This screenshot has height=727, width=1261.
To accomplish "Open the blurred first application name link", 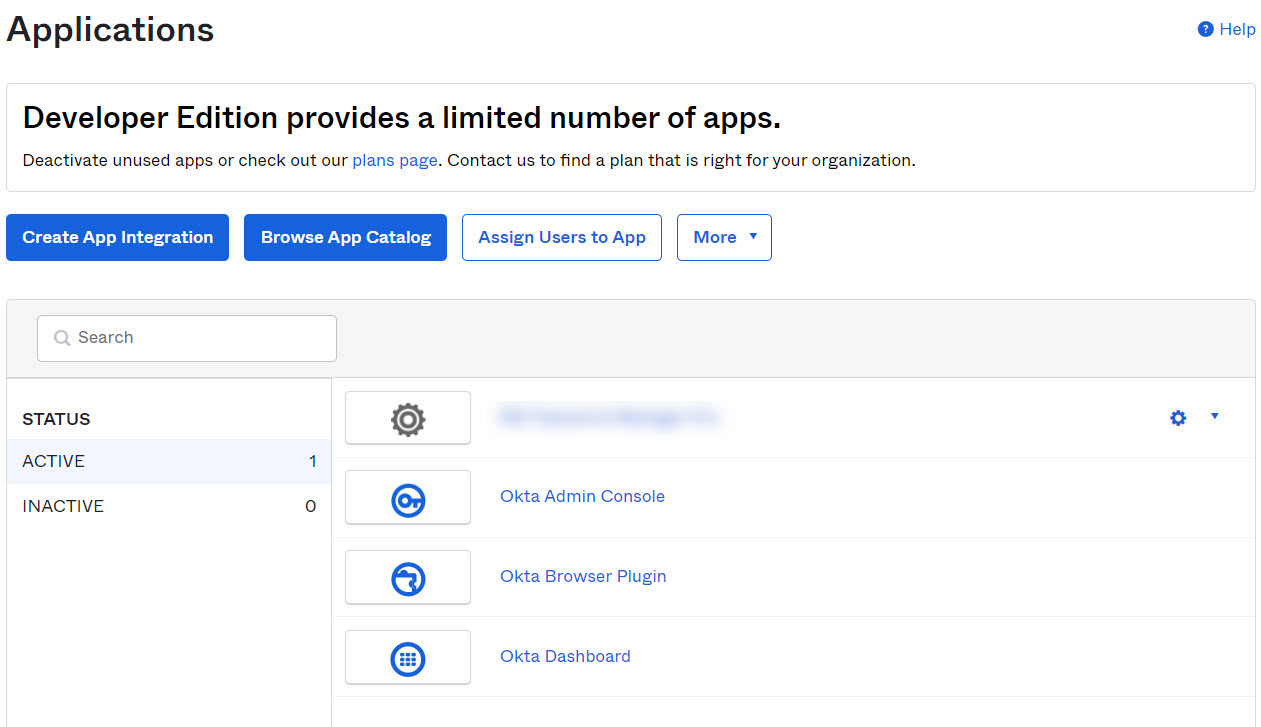I will [x=608, y=417].
